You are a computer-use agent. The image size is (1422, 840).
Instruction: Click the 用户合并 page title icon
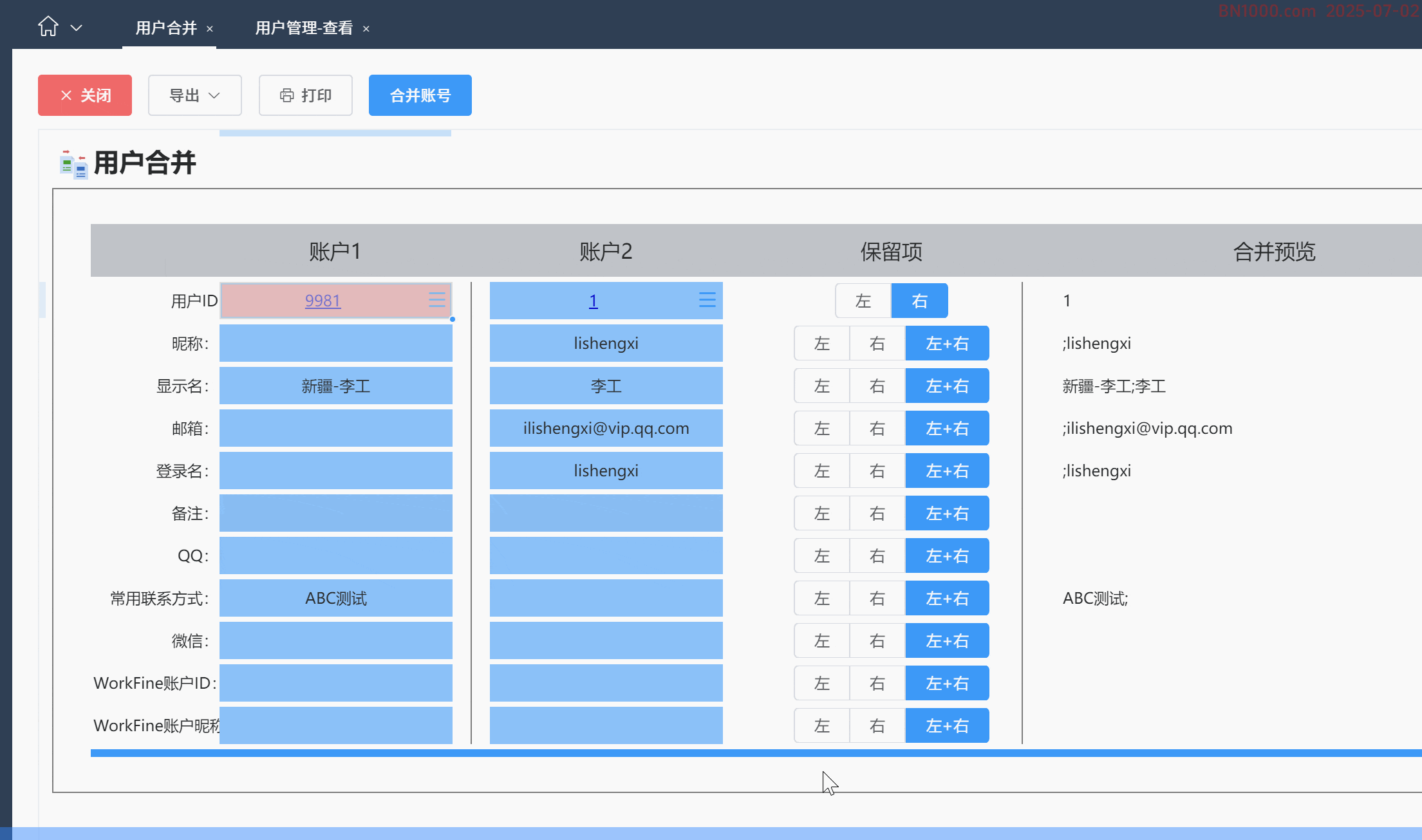73,163
